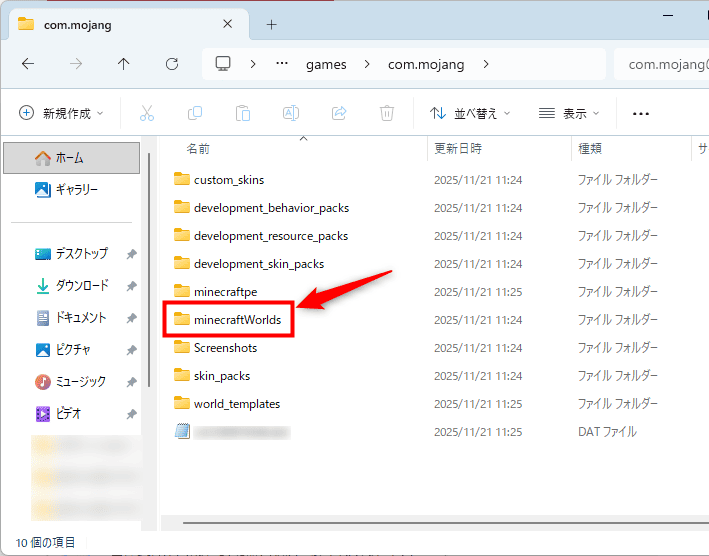Screen dimensions: 709x556
Task: Sort by 更新日時 column header
Action: (x=458, y=148)
